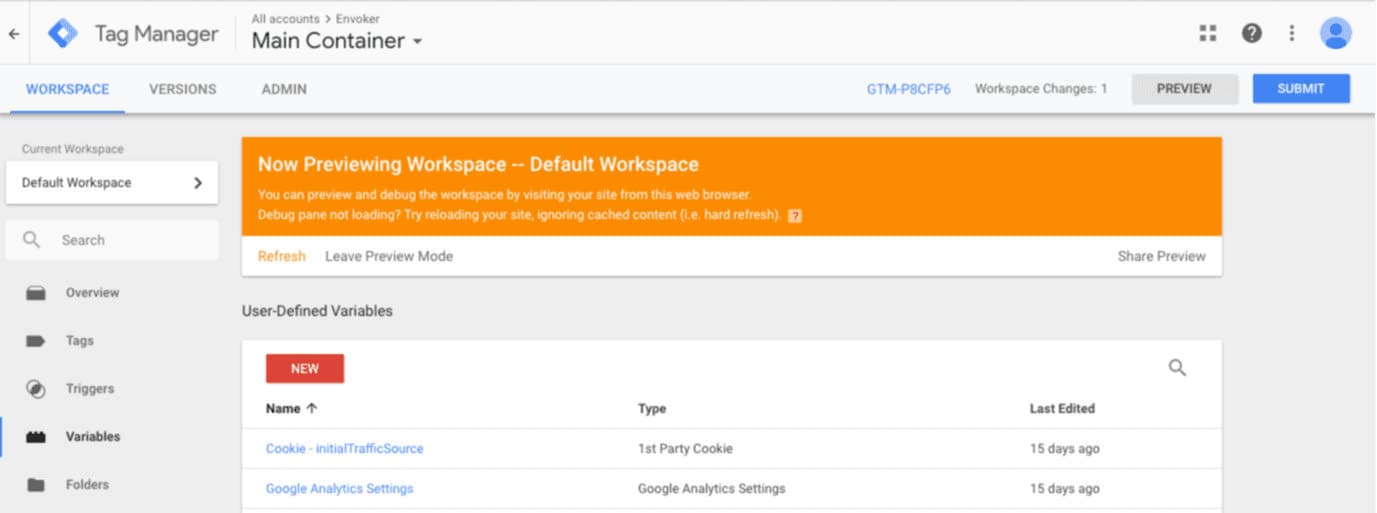This screenshot has height=513, width=1377.
Task: Open the help question mark icon
Action: pos(1252,33)
